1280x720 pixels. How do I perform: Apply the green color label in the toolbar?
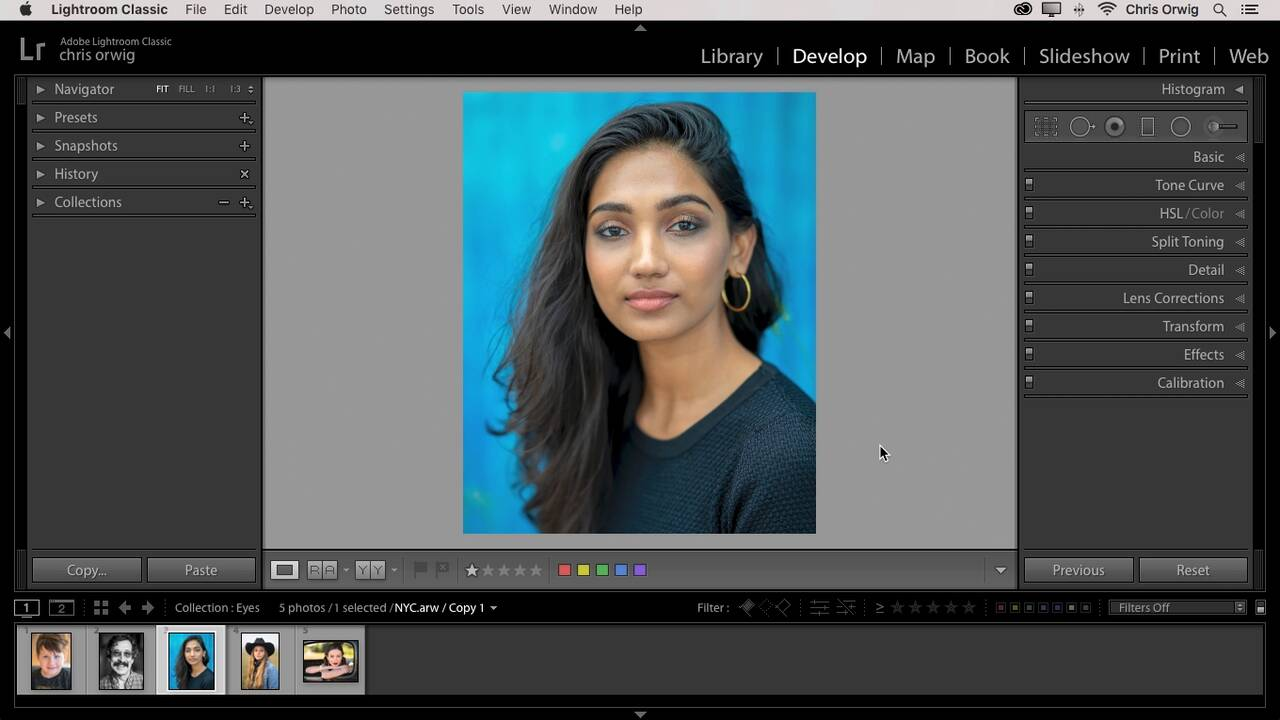pos(602,570)
